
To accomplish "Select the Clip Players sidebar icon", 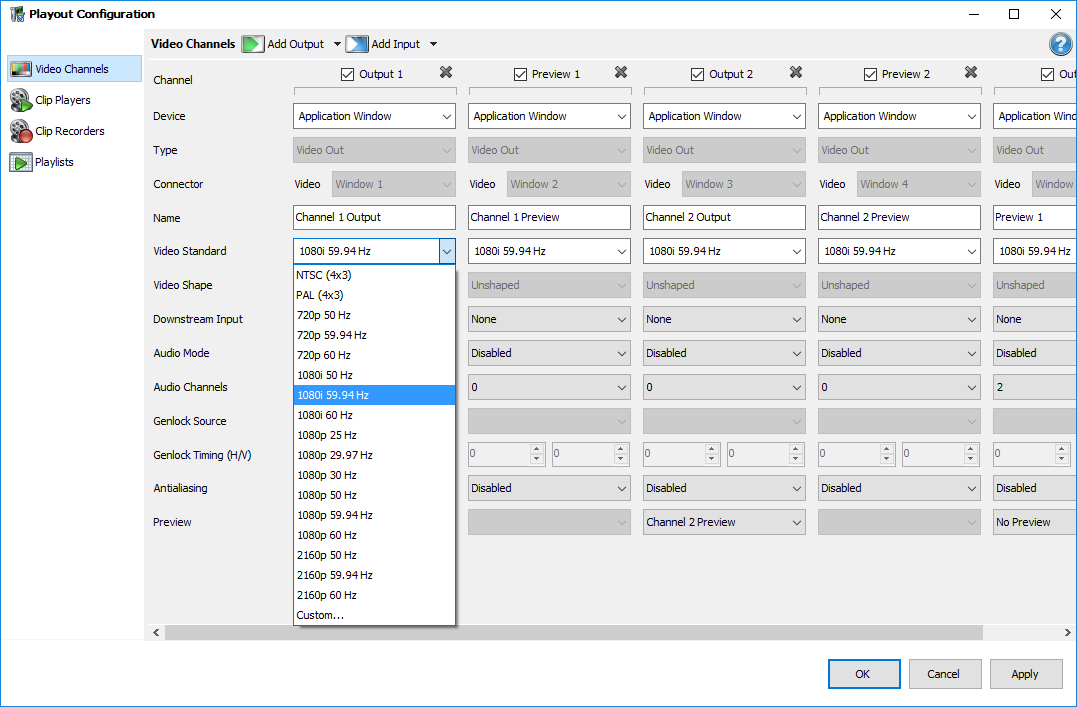I will pos(21,100).
